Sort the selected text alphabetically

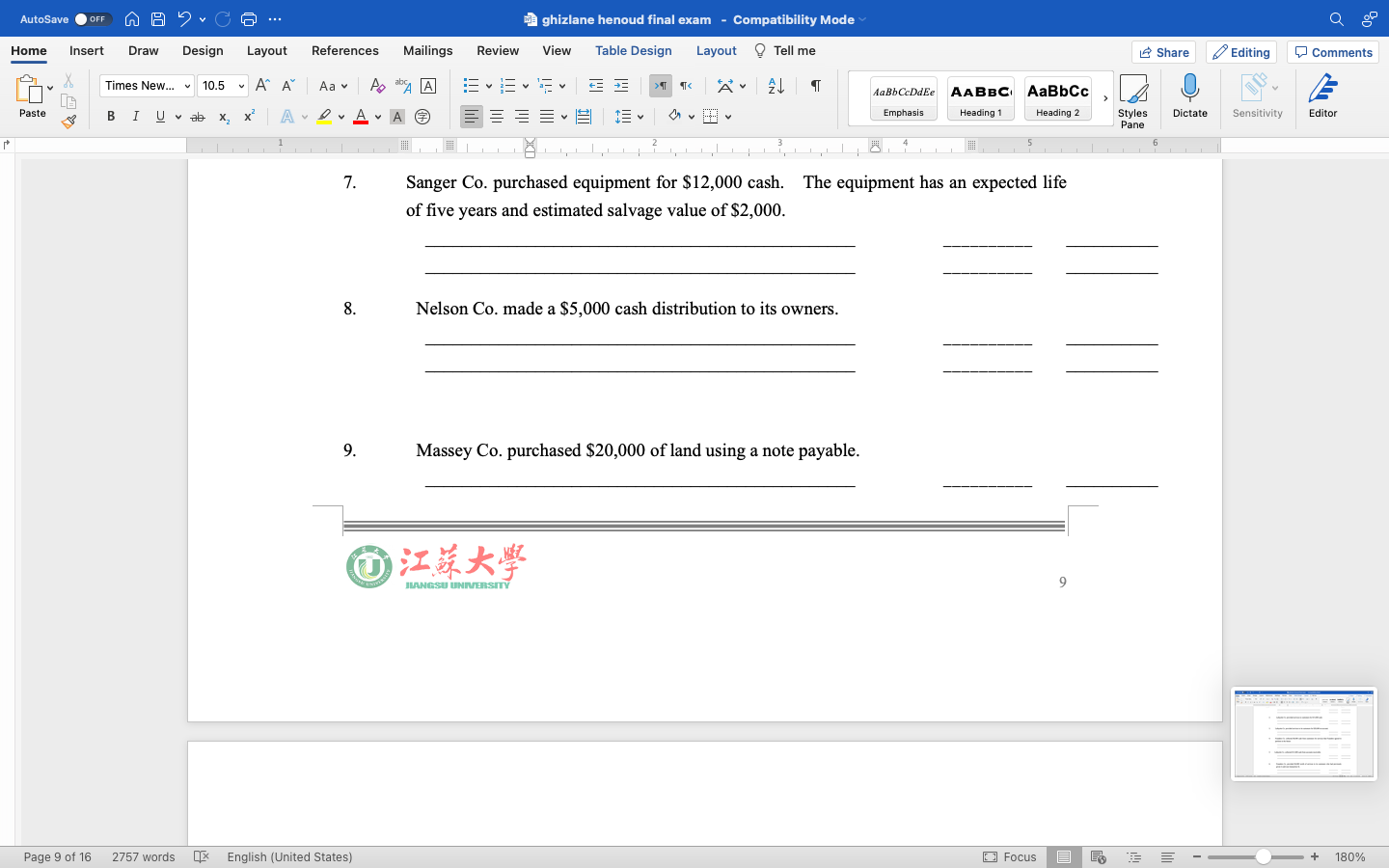pos(776,86)
